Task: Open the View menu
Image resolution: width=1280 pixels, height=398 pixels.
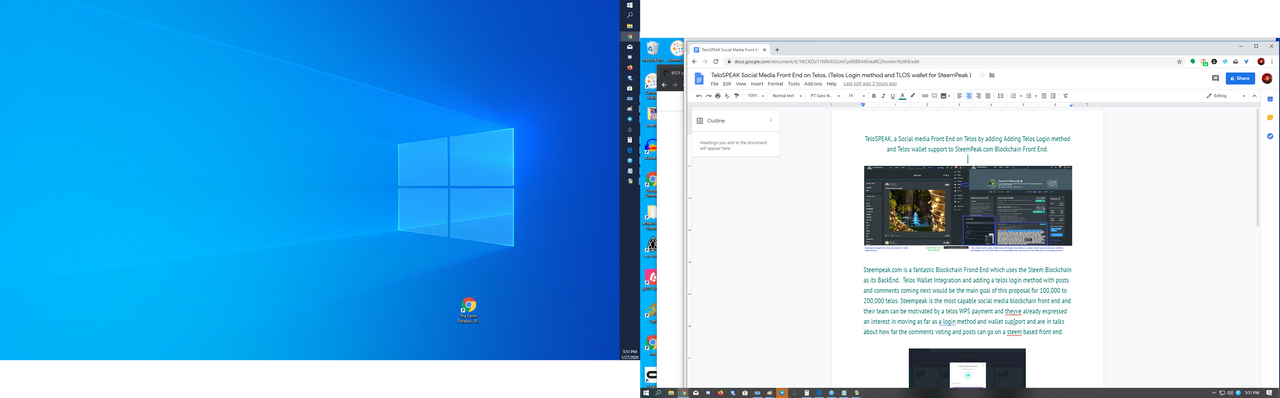Action: coord(741,84)
